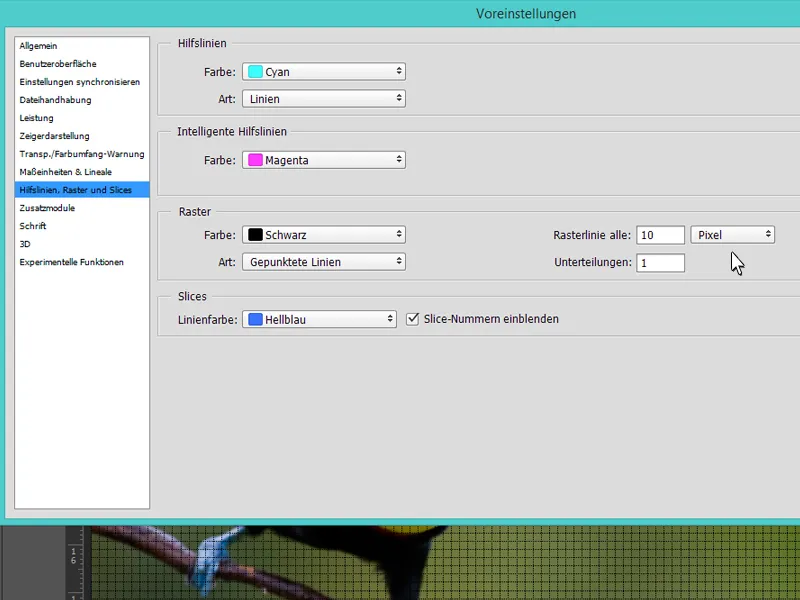
Task: Open Zeigerdarstellung preferences
Action: pos(54,136)
